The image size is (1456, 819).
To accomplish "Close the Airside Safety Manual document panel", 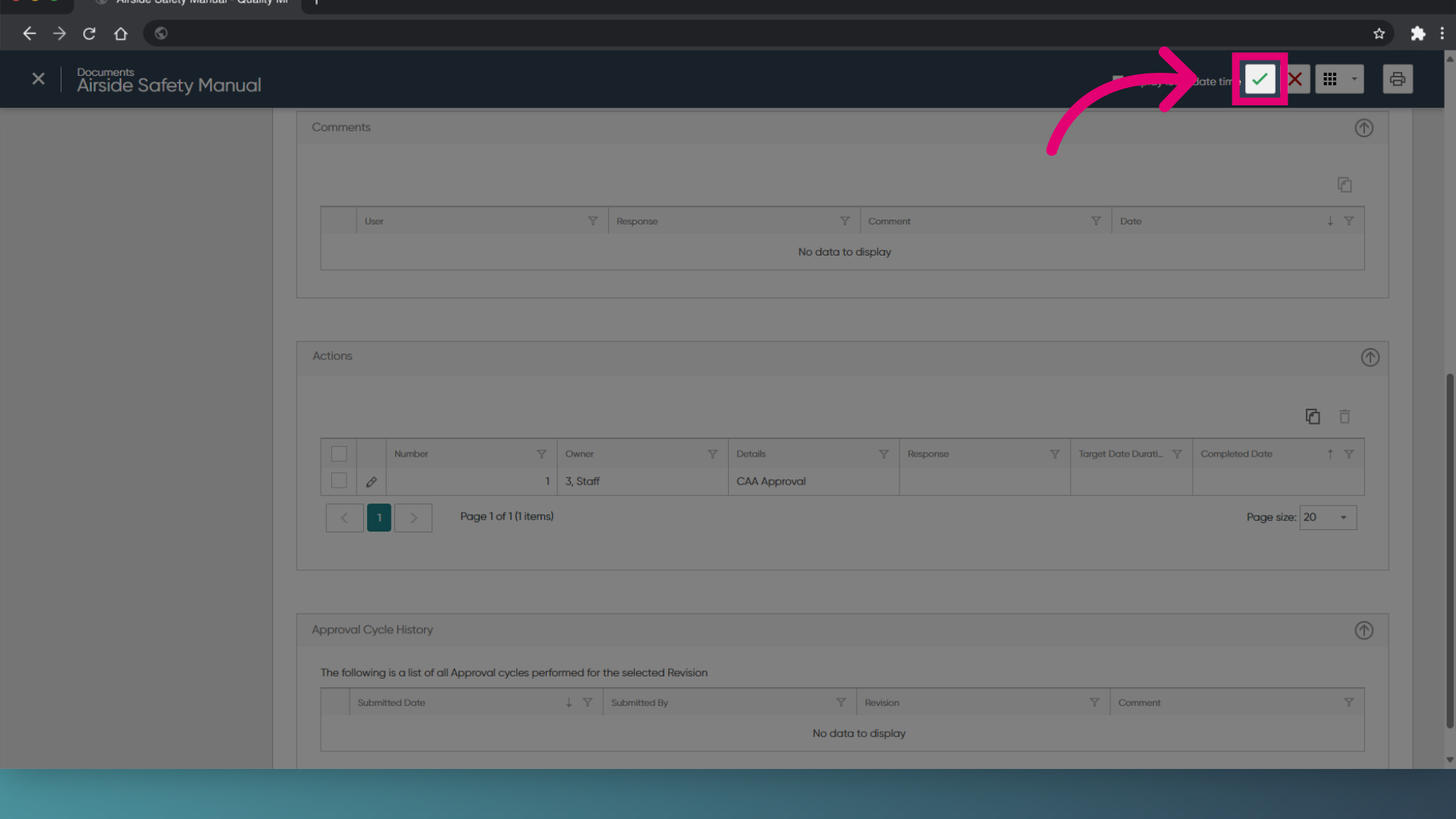I will (x=39, y=79).
